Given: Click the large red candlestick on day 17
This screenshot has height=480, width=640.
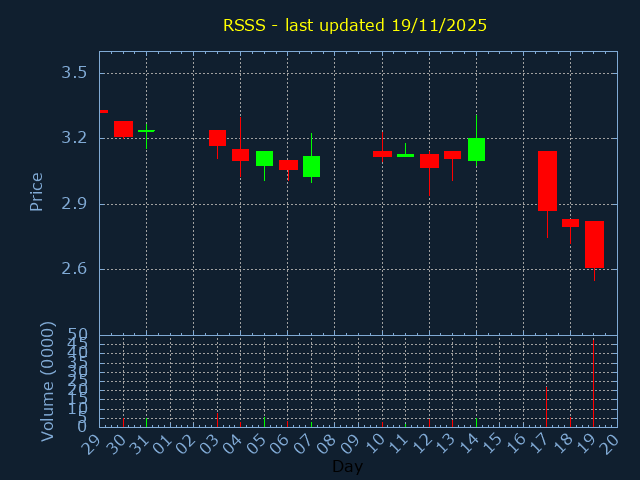Looking at the screenshot, I should 547,181.
